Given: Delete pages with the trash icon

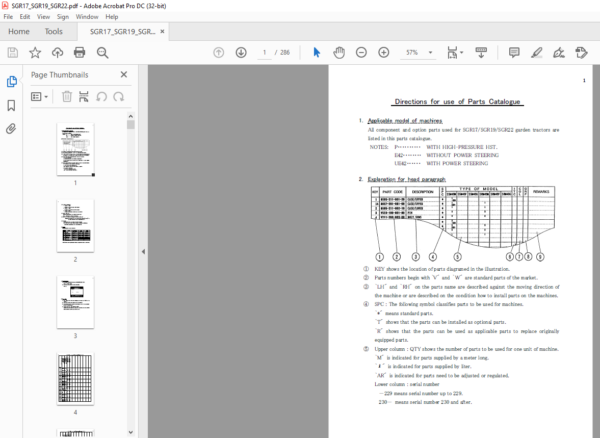Looking at the screenshot, I should pyautogui.click(x=67, y=96).
